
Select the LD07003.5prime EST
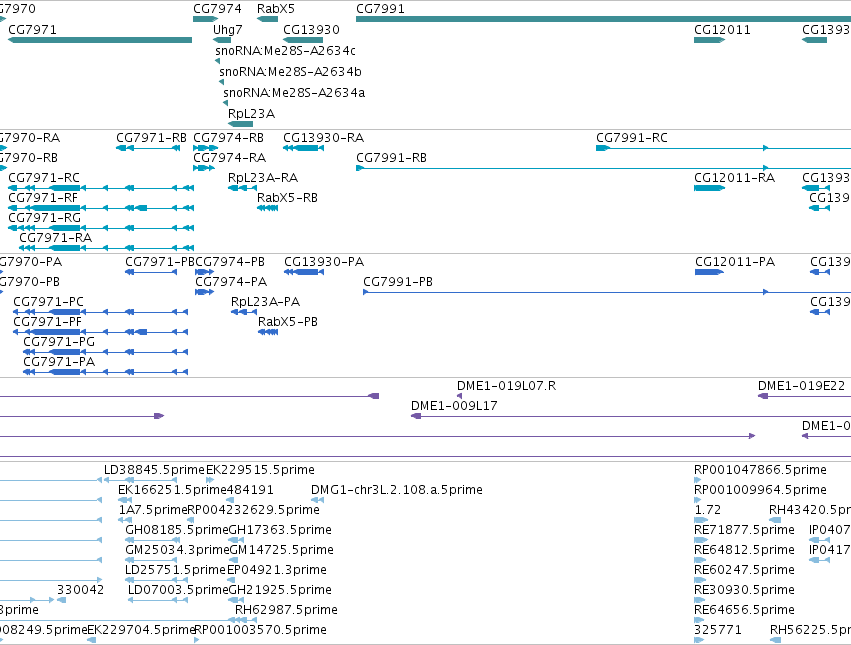click(160, 600)
